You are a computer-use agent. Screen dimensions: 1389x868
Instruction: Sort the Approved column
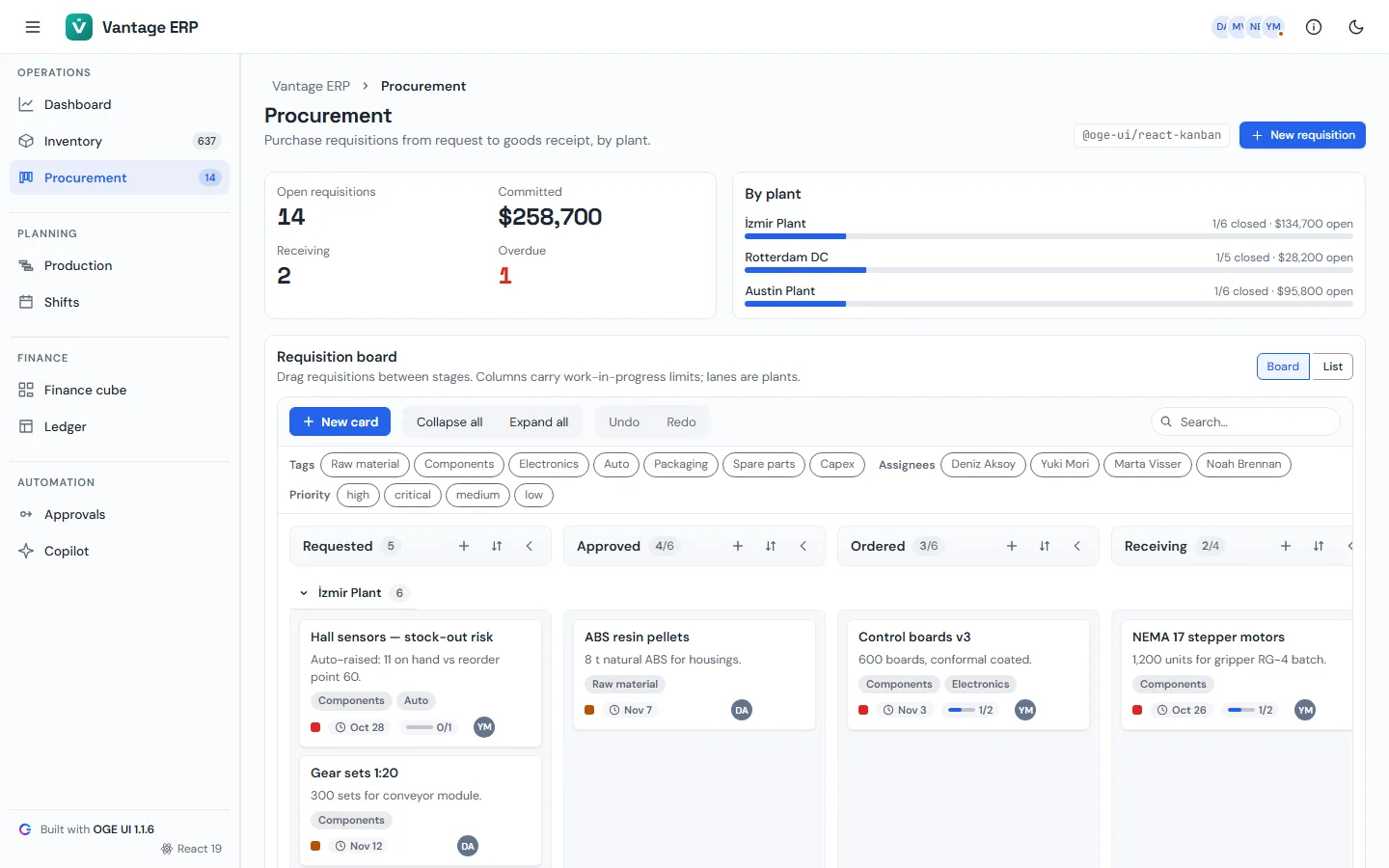point(771,546)
